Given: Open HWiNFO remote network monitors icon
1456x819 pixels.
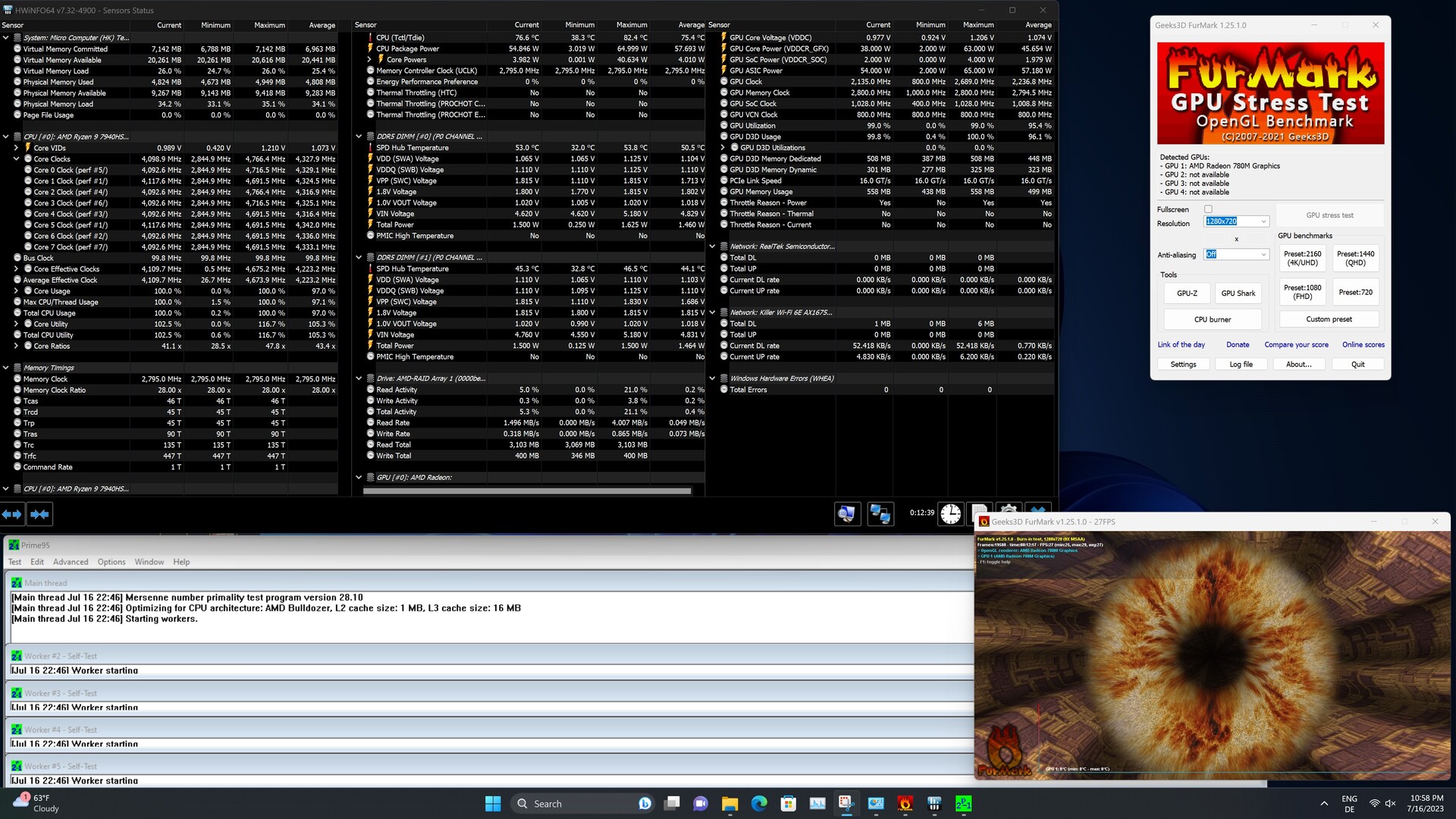Looking at the screenshot, I should (x=880, y=513).
